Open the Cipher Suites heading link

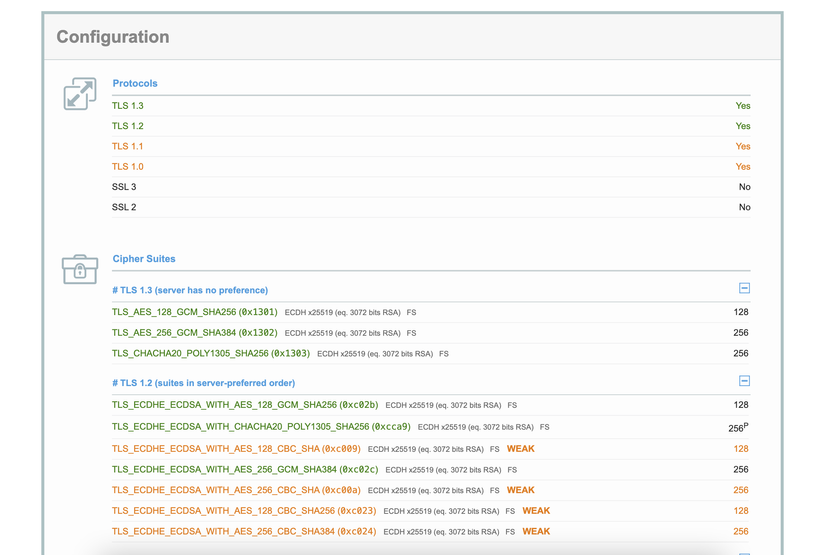[144, 259]
